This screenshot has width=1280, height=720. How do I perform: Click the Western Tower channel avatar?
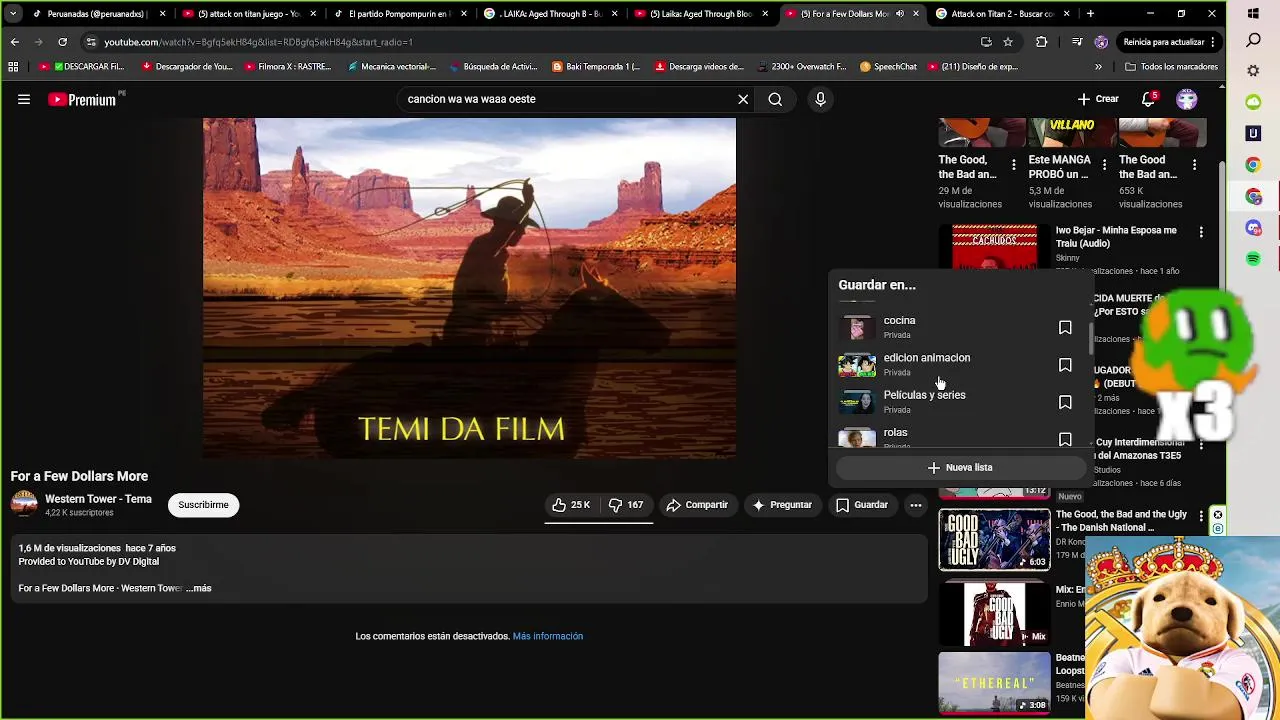24,504
